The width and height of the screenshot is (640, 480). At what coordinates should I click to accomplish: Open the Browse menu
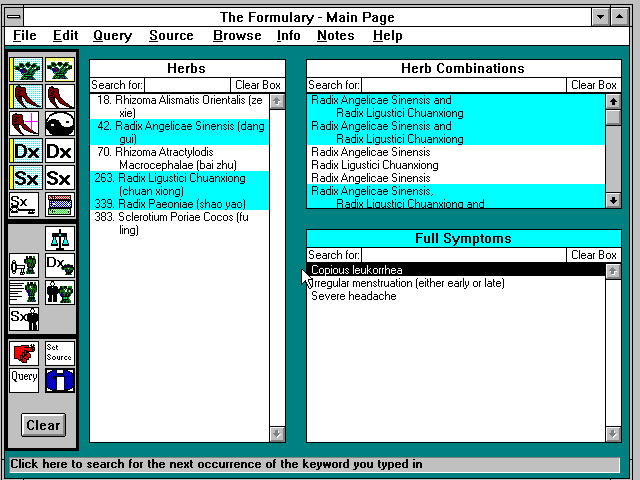tap(237, 36)
